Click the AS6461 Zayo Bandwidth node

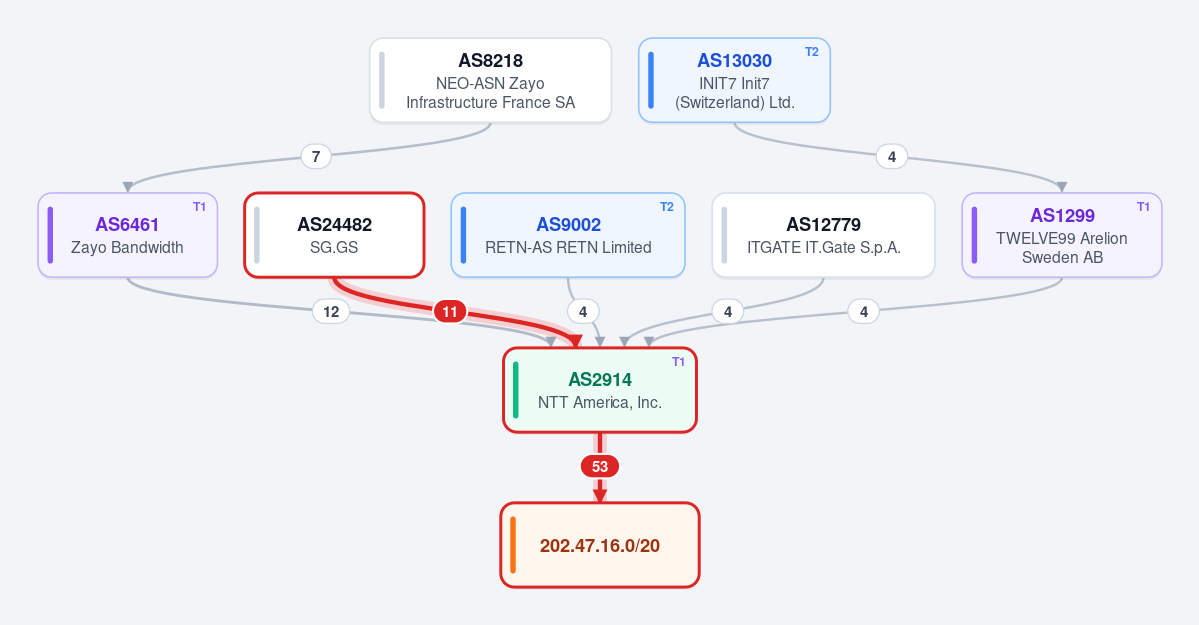(x=128, y=235)
